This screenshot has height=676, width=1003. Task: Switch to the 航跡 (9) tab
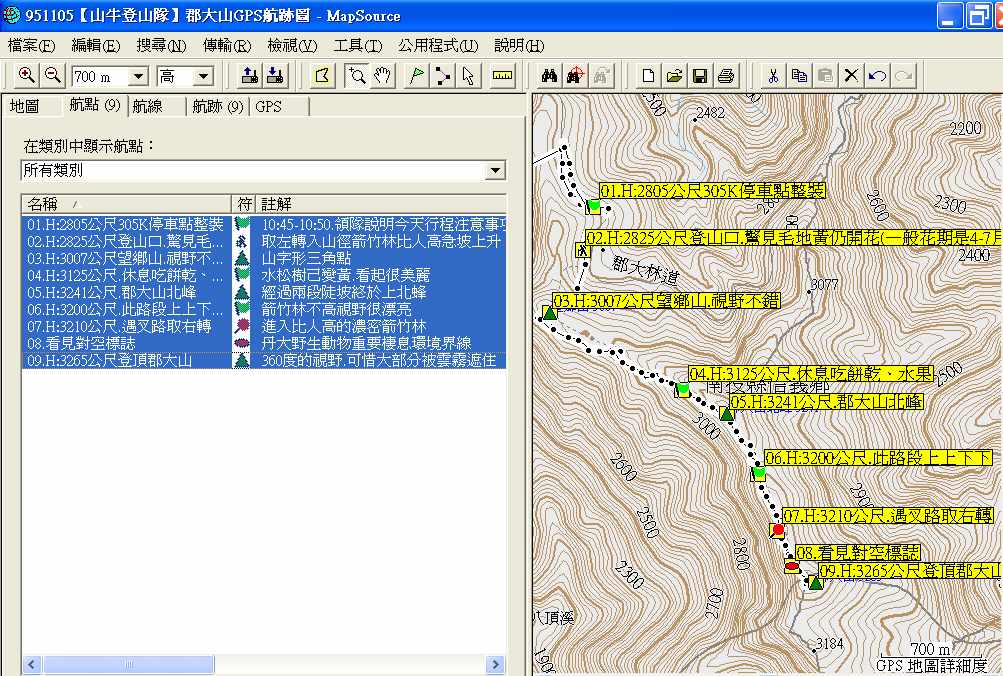click(217, 106)
